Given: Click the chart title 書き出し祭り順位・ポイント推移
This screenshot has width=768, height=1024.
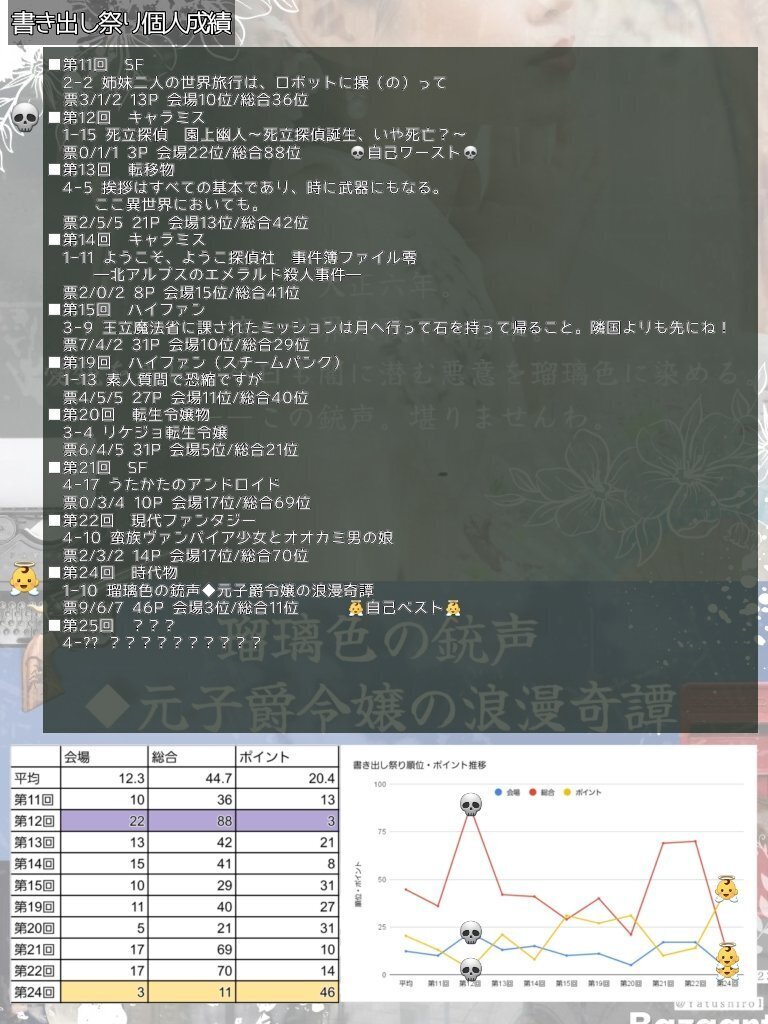Looking at the screenshot, I should [x=419, y=765].
